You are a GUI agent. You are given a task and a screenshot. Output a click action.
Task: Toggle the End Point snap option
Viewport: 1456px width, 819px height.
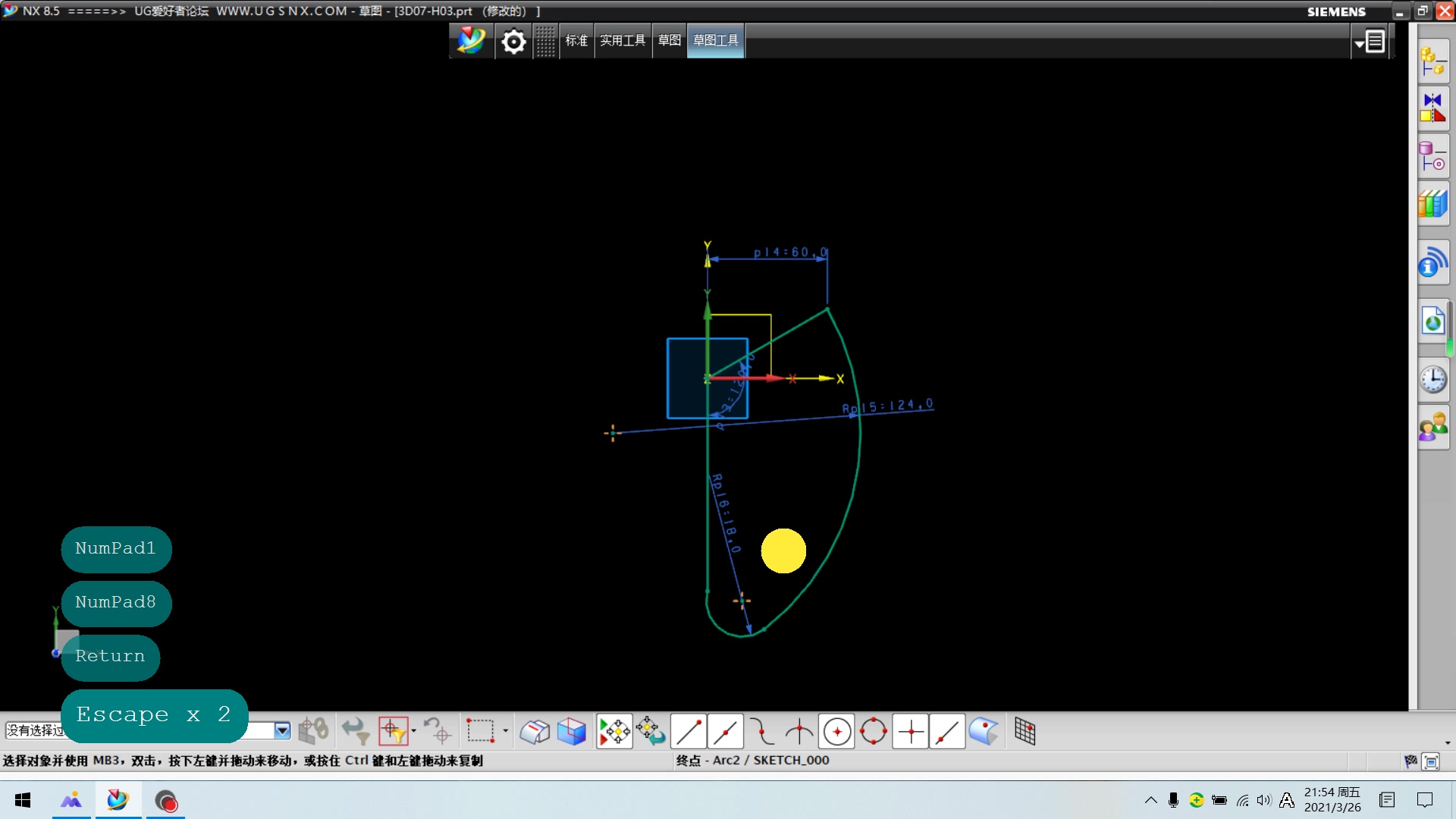pos(689,732)
